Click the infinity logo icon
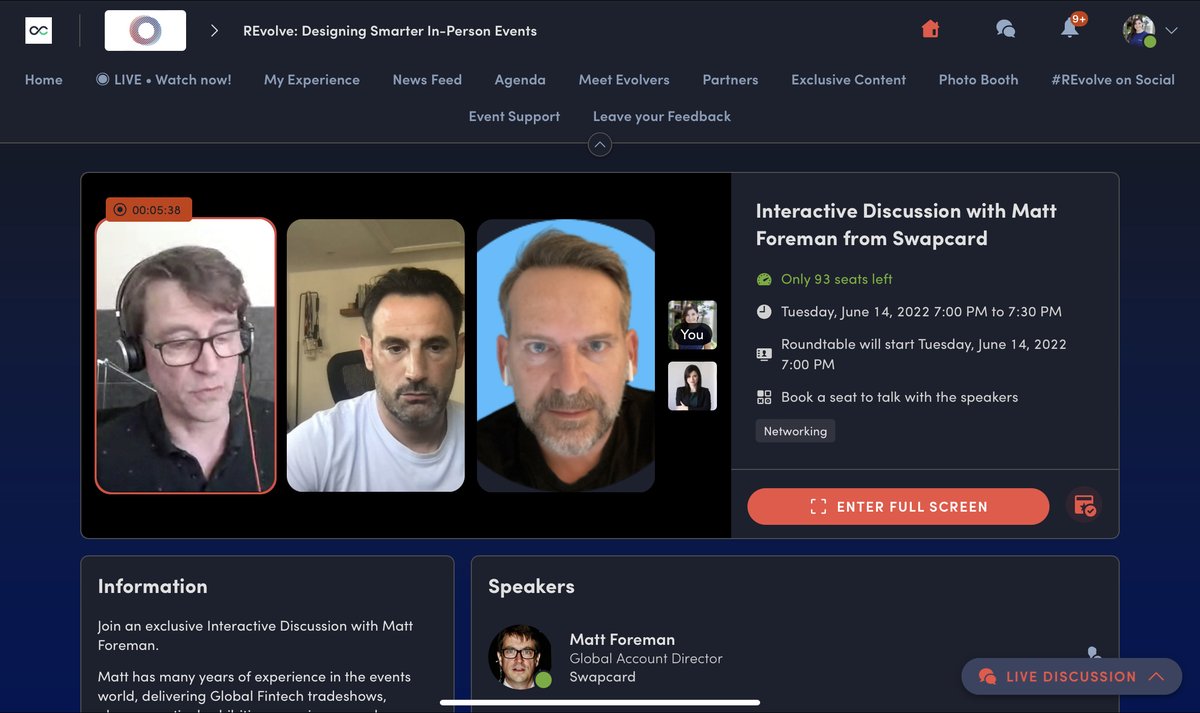Screen dimensions: 1200x713 pos(38,31)
